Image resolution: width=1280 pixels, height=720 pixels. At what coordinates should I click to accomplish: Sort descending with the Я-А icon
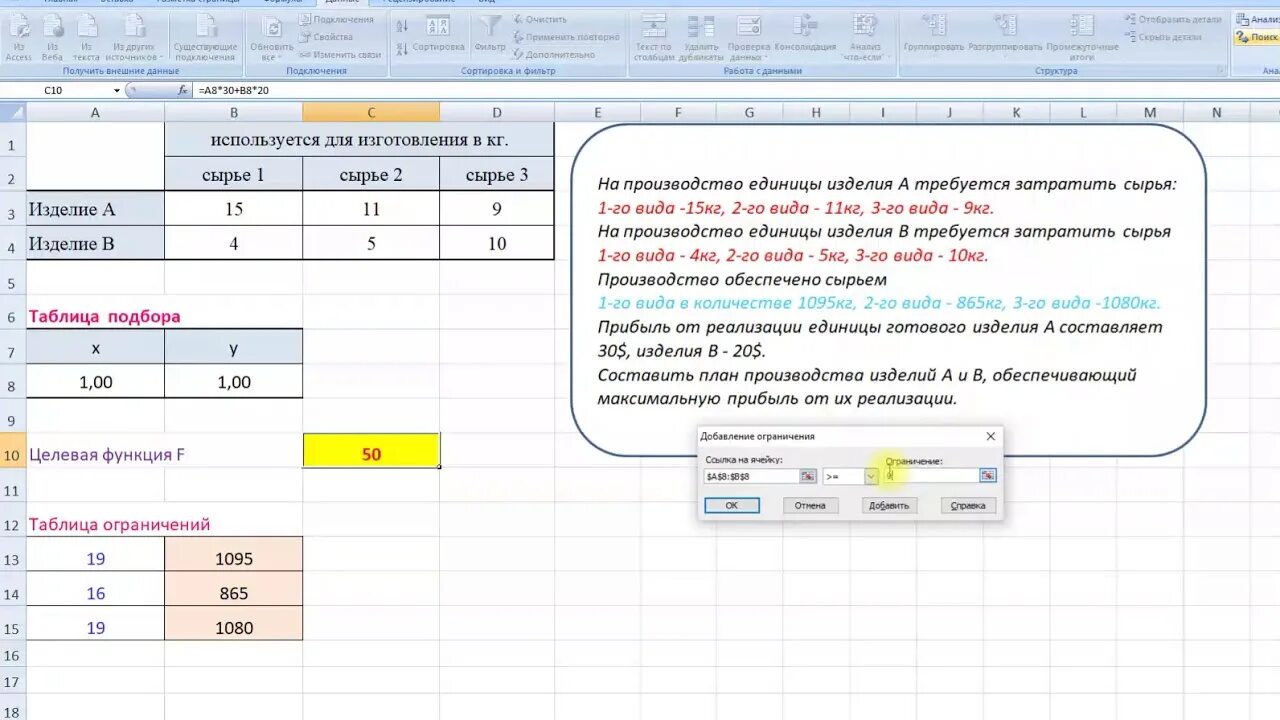click(402, 48)
